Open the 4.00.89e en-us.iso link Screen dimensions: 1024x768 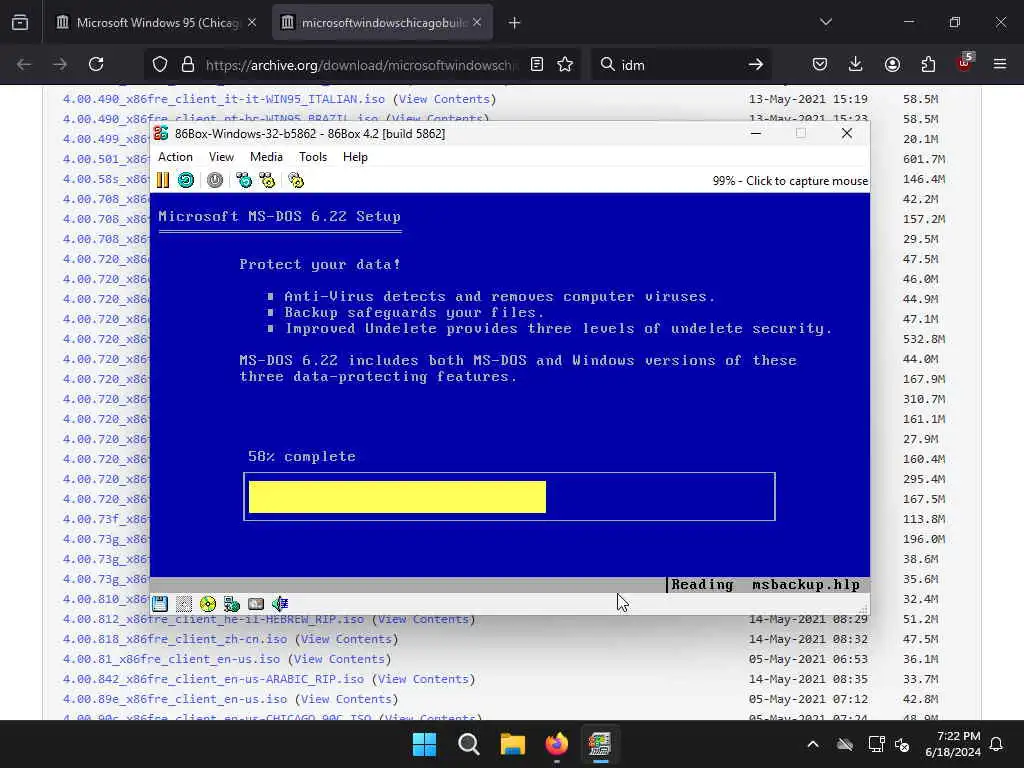tap(174, 699)
